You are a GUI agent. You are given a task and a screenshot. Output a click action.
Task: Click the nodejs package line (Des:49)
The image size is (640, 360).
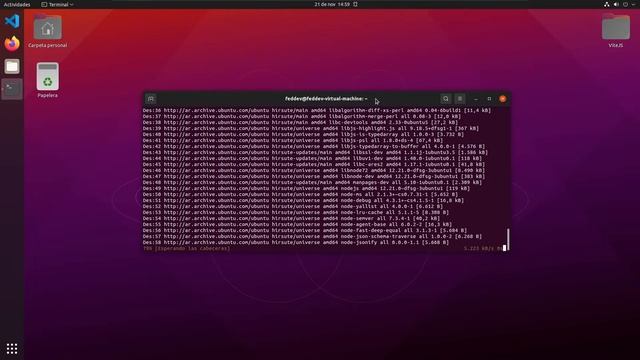[306, 188]
